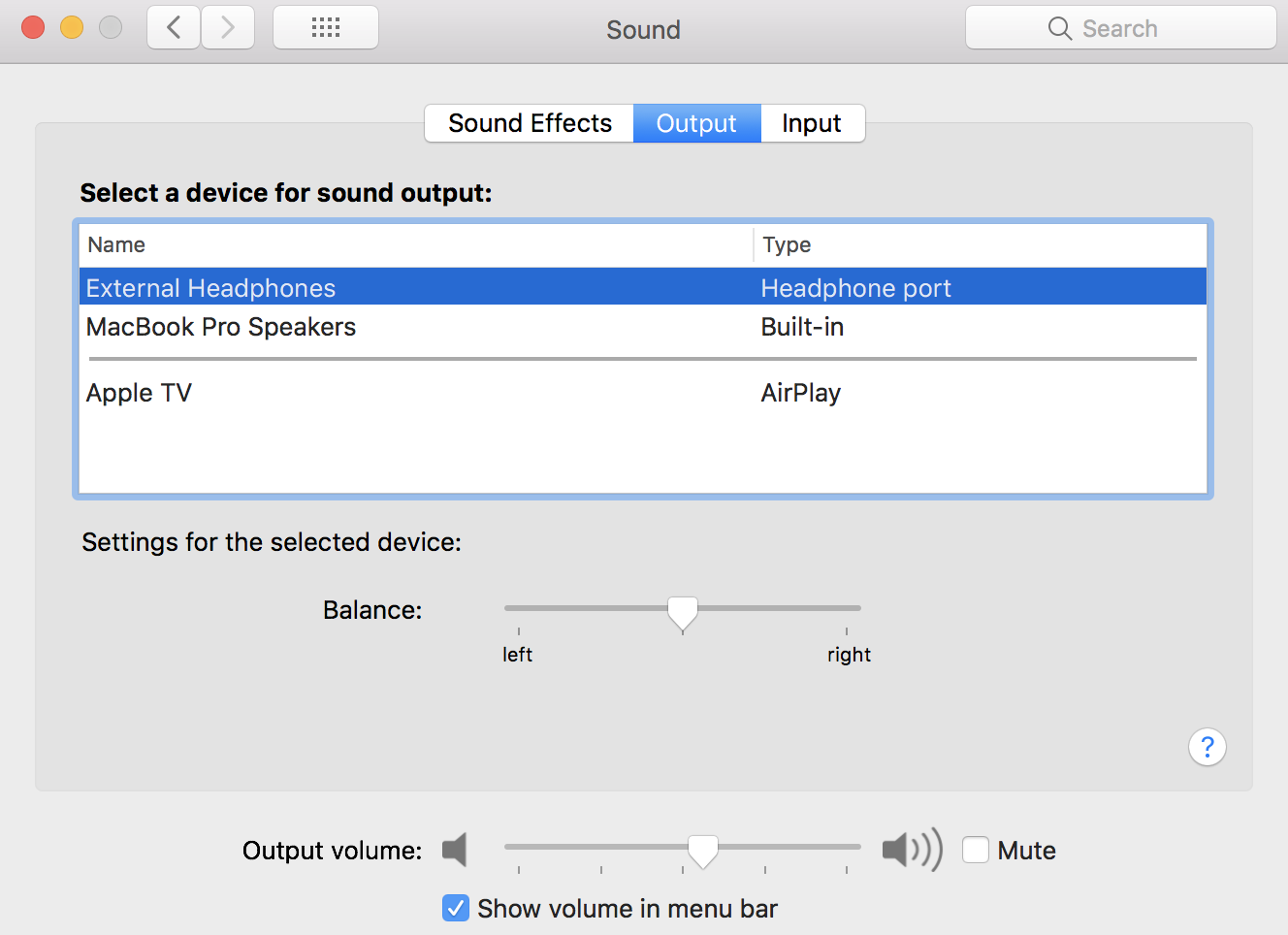The image size is (1288, 935).
Task: Click the low volume speaker icon
Action: point(455,850)
